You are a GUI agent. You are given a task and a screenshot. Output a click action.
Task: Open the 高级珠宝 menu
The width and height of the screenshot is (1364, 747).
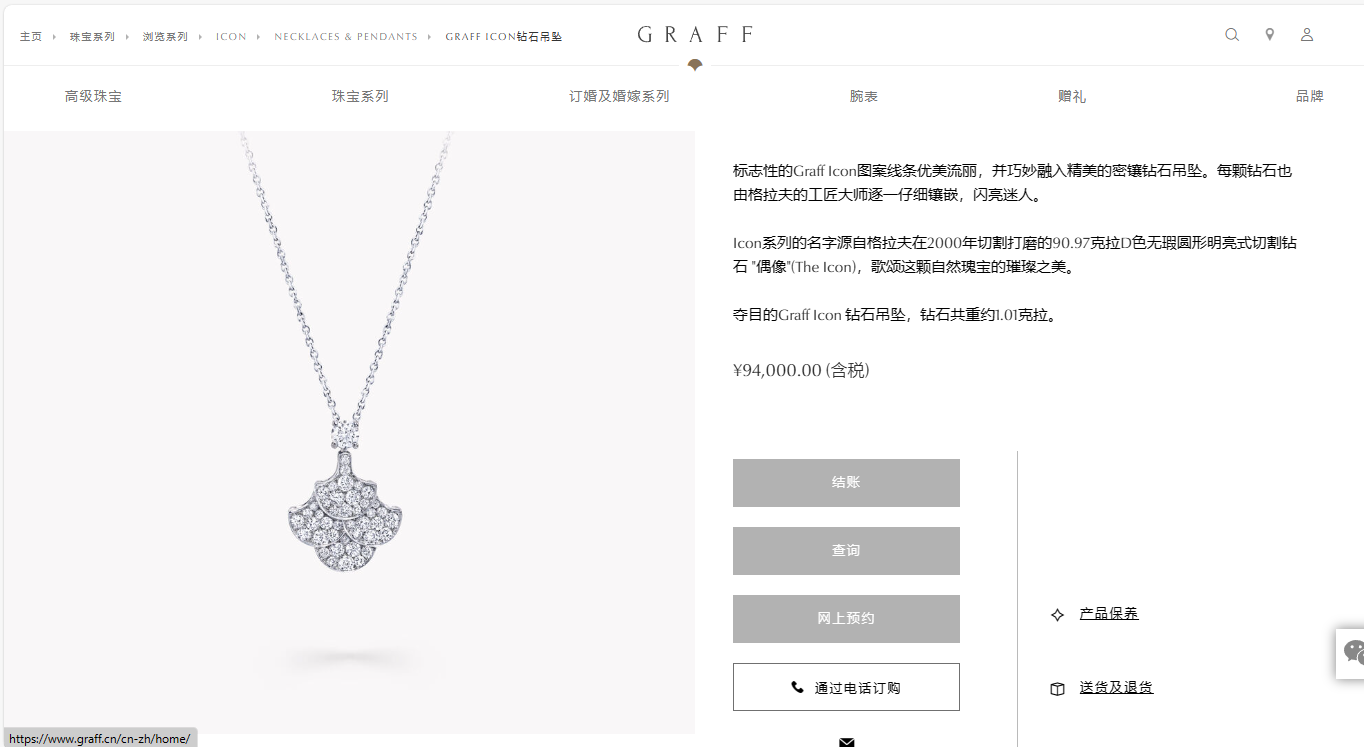(x=94, y=97)
